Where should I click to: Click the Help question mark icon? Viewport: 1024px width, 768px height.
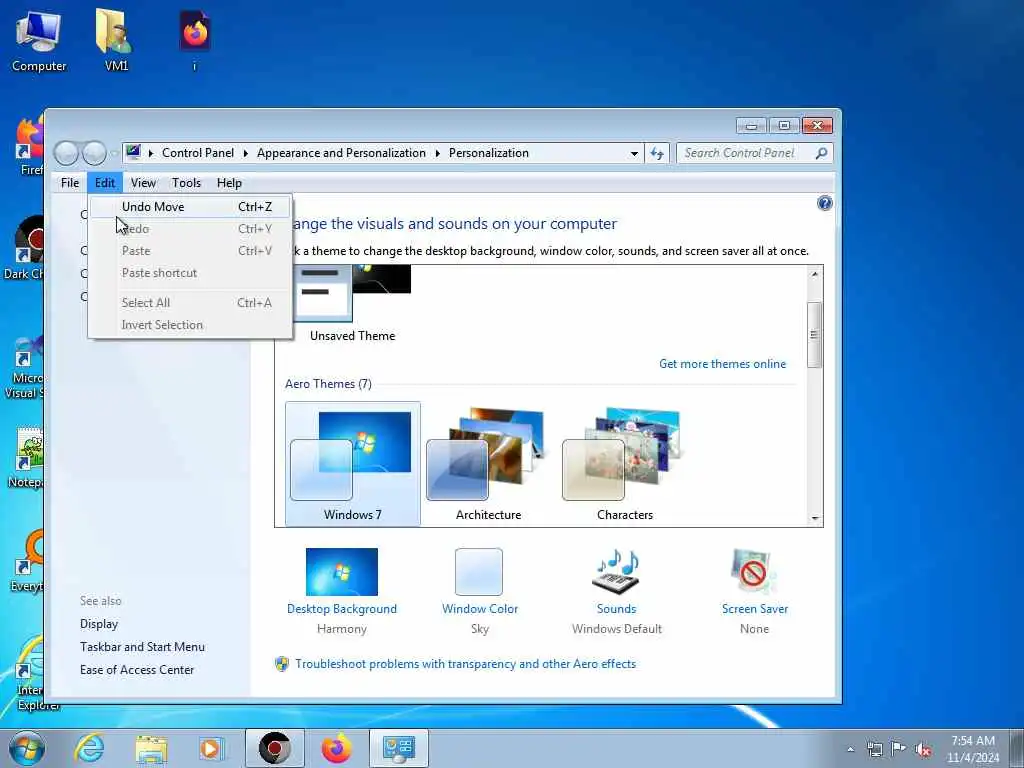824,203
